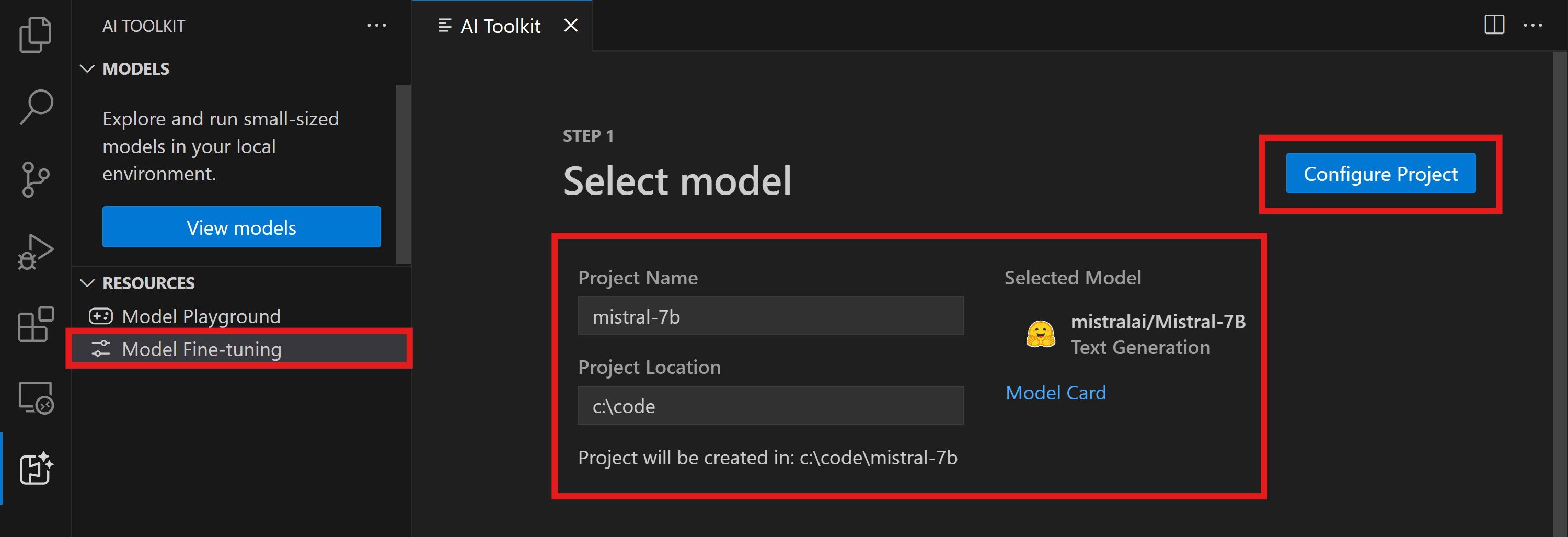Click the View models button
Viewport: 1568px width, 537px height.
241,226
